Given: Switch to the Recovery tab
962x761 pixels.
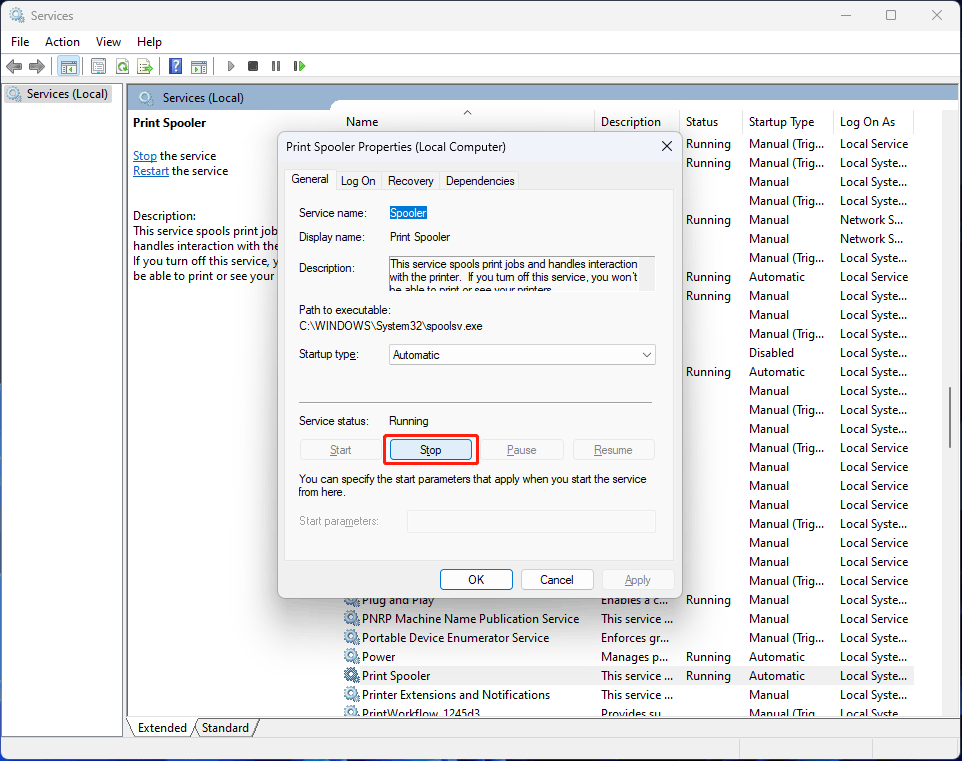Looking at the screenshot, I should [x=410, y=181].
